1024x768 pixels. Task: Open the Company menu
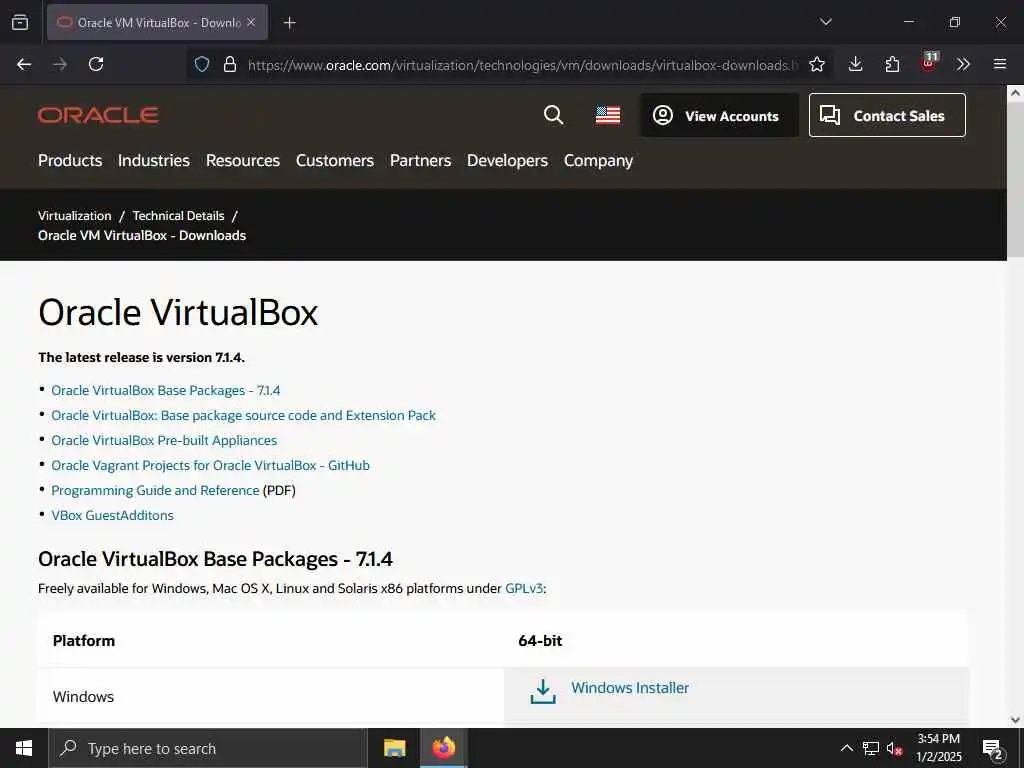click(x=598, y=161)
